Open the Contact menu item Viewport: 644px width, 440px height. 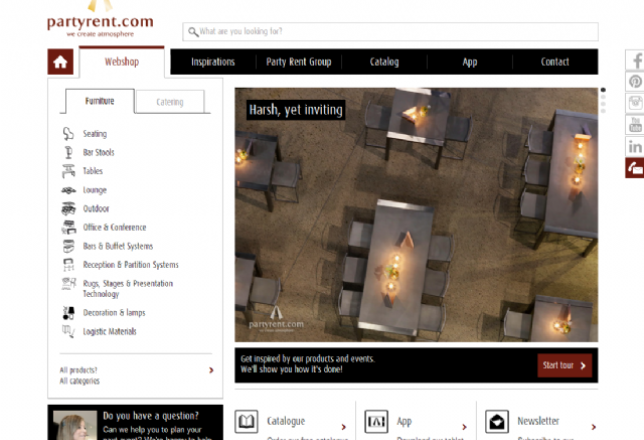[x=555, y=62]
